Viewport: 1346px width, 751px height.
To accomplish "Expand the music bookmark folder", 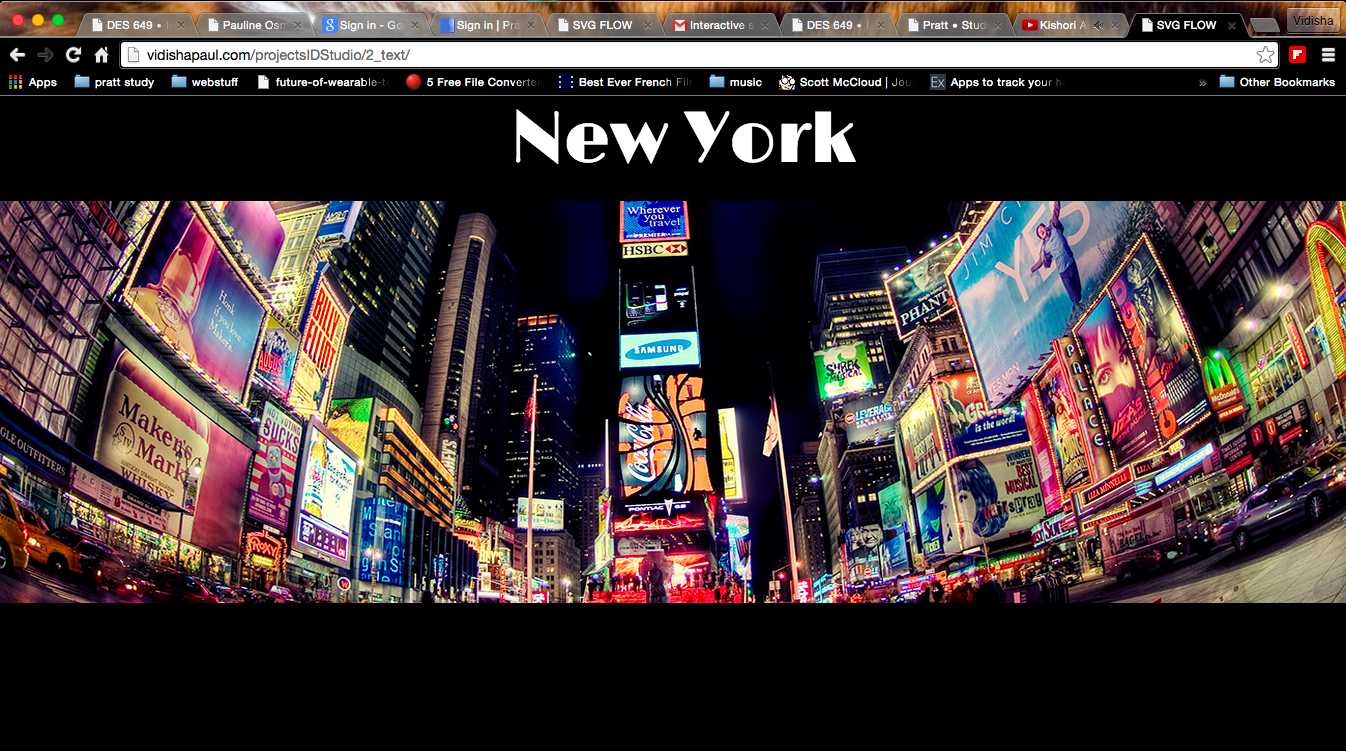I will point(735,82).
